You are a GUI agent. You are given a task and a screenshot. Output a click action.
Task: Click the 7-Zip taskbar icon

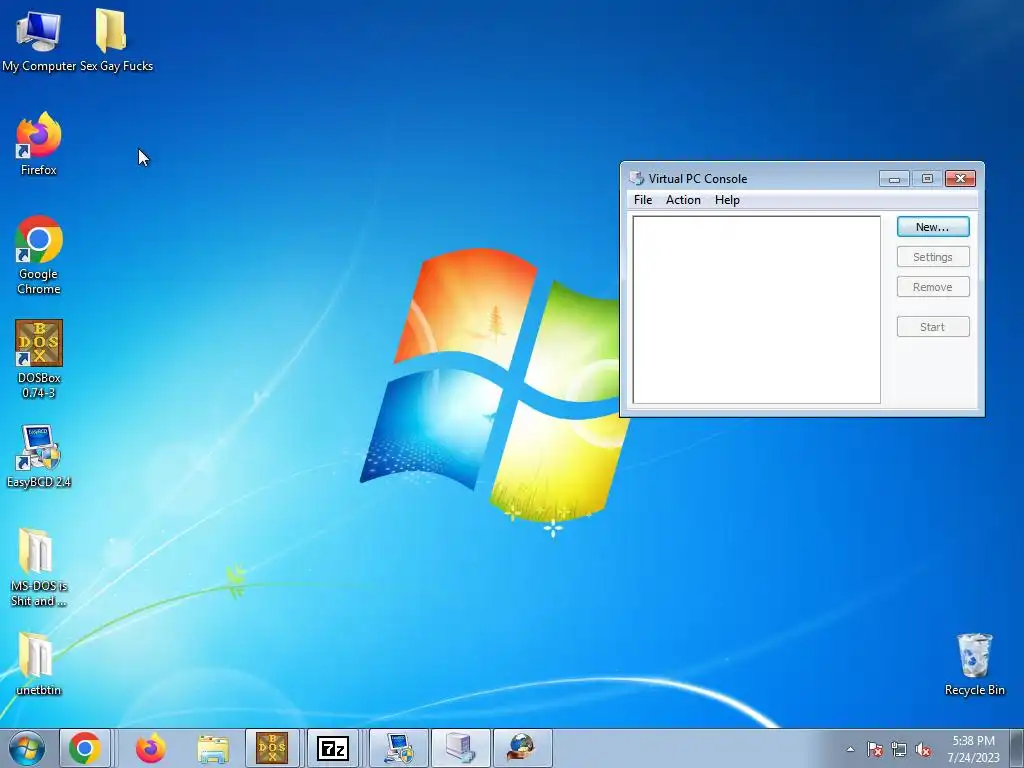pos(333,748)
